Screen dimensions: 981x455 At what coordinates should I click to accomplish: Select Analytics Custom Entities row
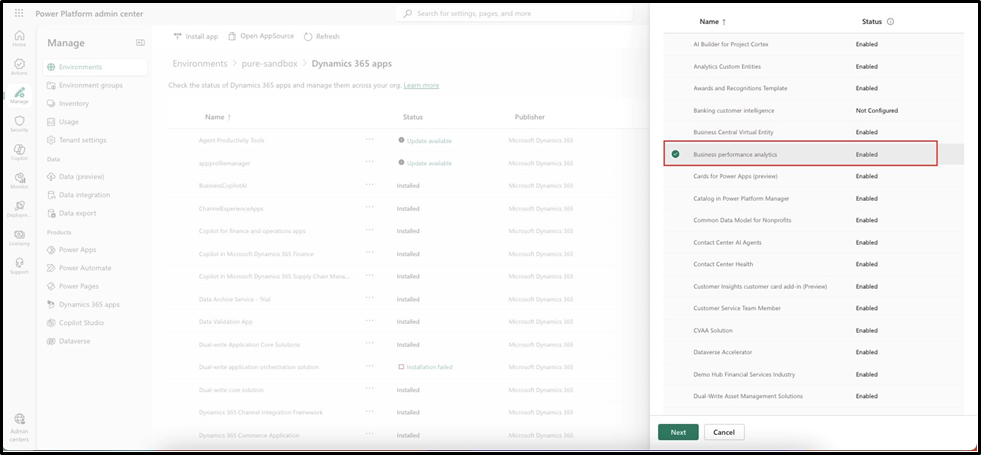pos(813,66)
